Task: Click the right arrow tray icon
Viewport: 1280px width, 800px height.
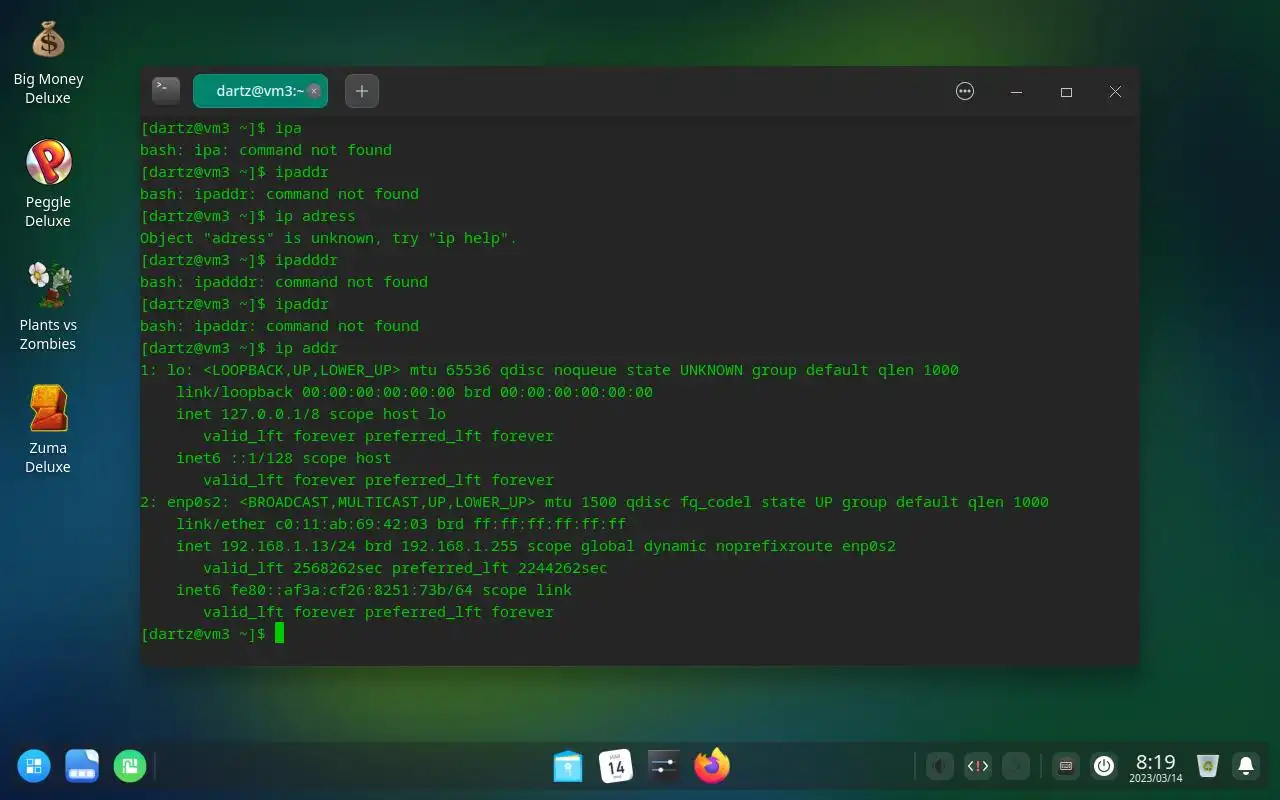Action: tap(1015, 766)
